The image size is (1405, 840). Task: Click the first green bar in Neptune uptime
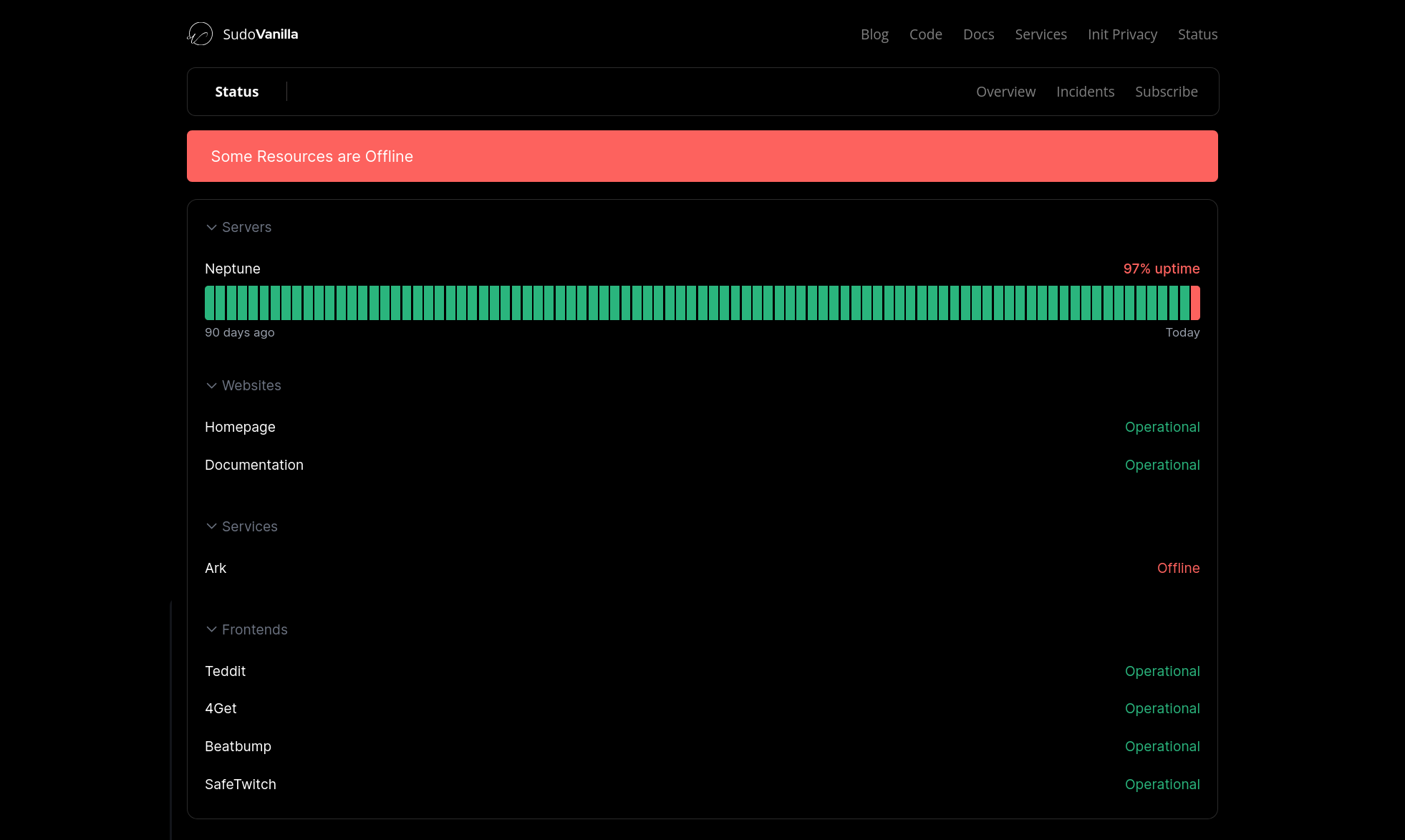click(209, 303)
